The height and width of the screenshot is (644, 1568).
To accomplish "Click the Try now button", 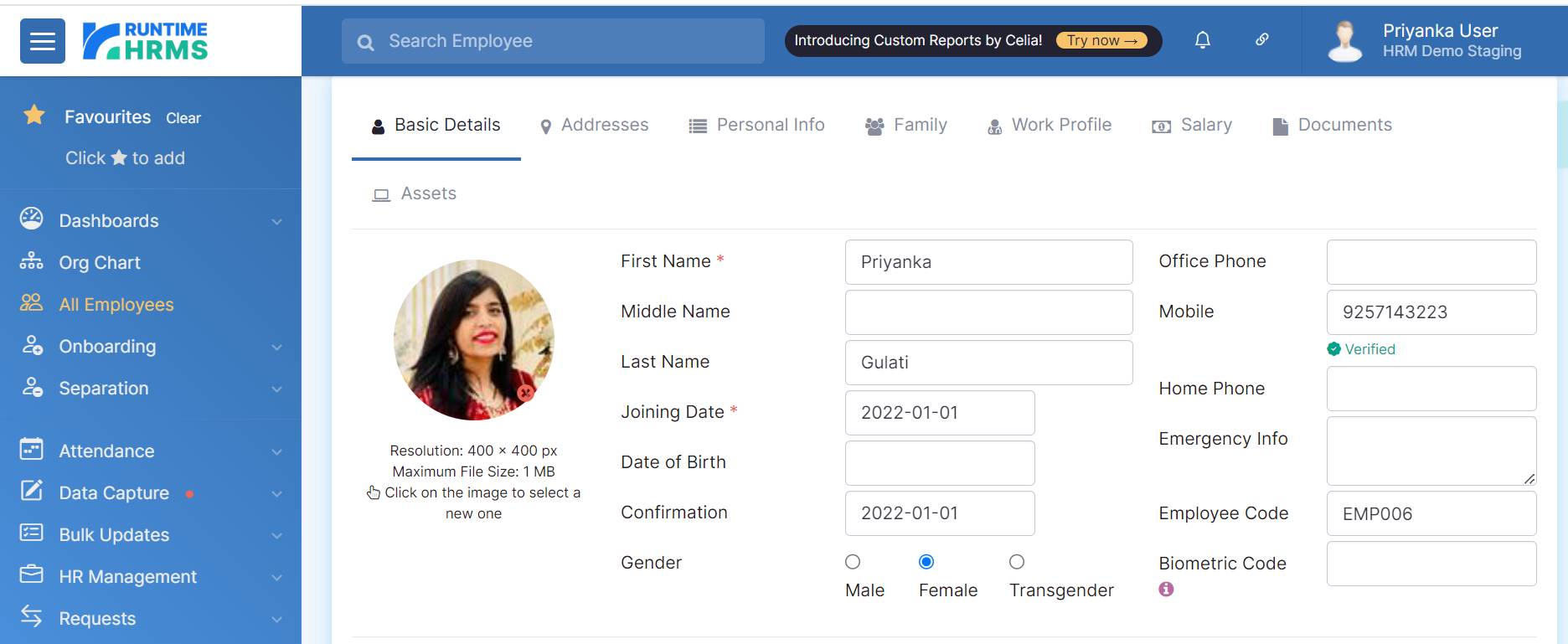I will tap(1101, 40).
